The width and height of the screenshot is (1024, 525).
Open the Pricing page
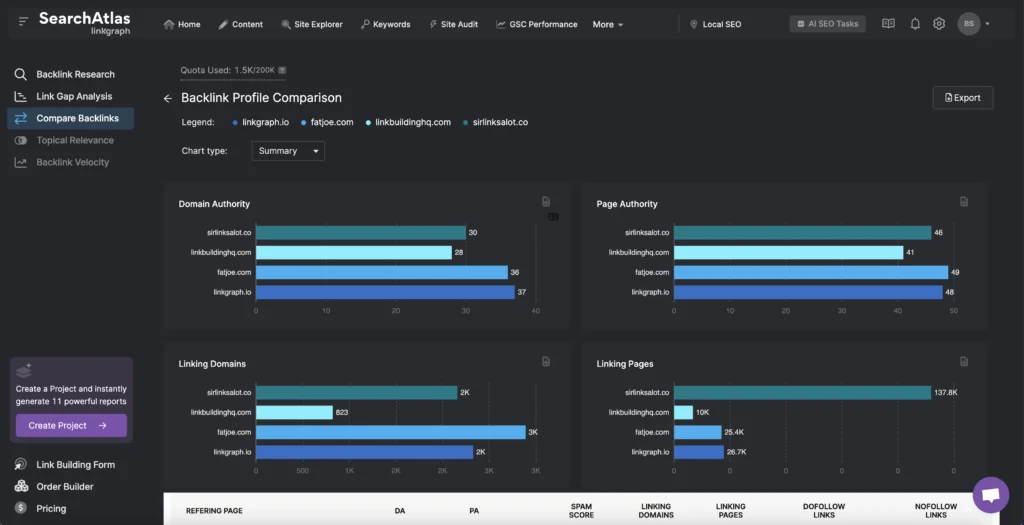51,509
